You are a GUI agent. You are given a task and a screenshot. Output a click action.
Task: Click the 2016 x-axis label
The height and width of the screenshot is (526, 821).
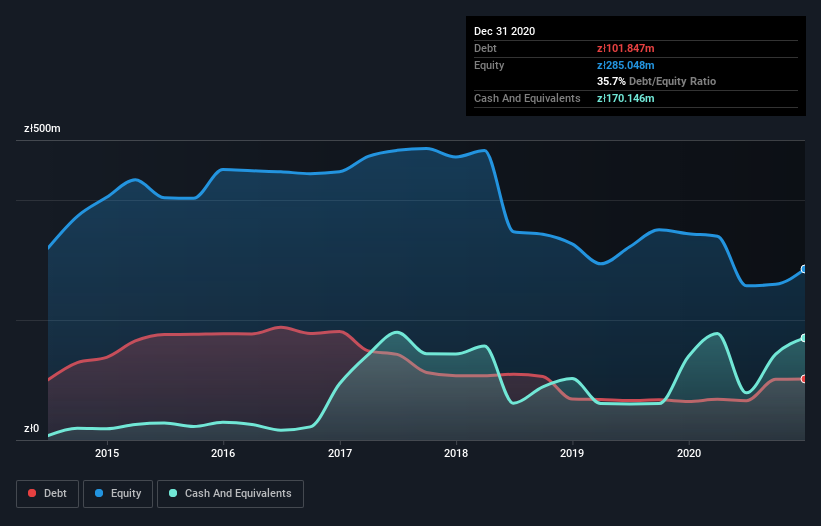pyautogui.click(x=223, y=453)
